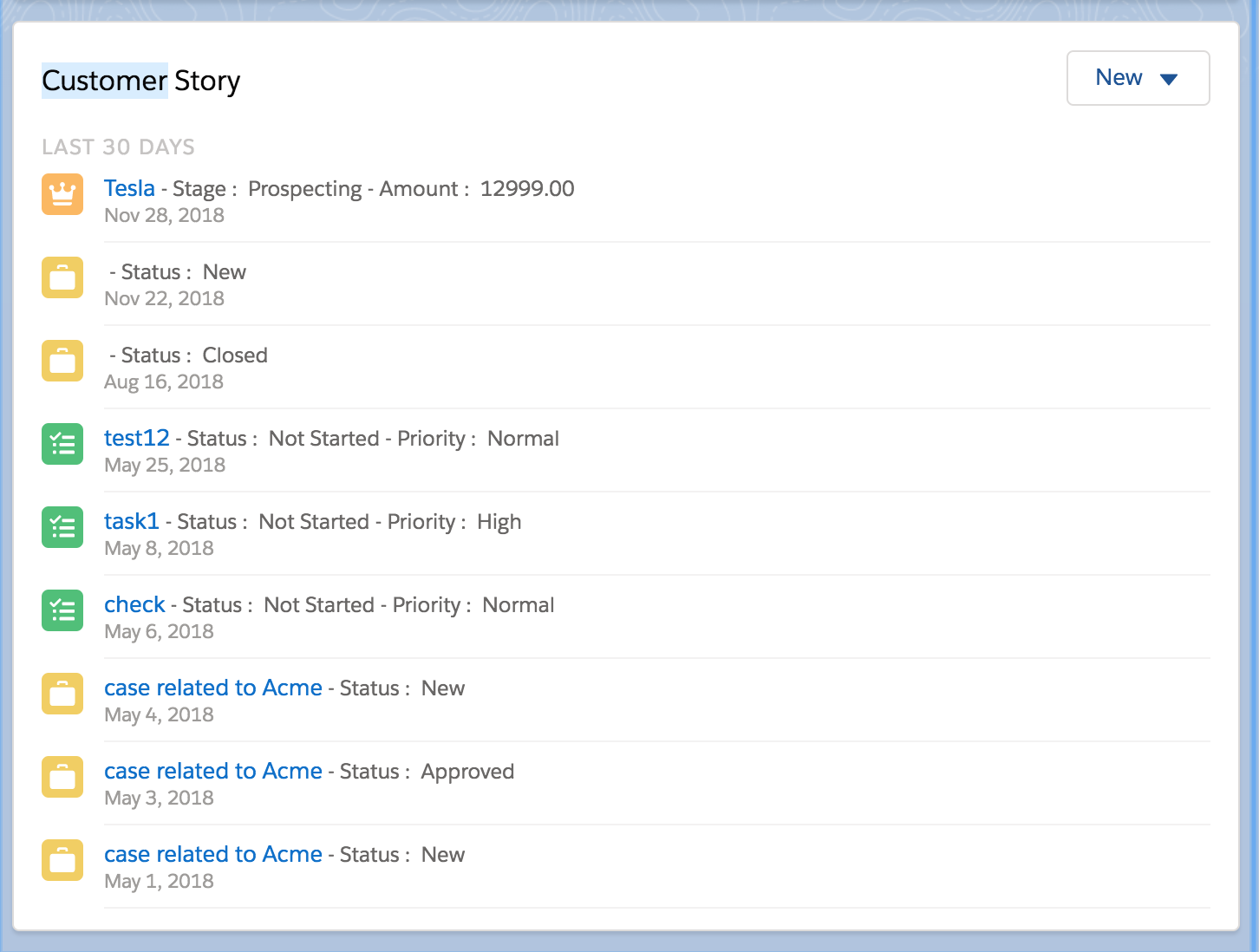Click the May 6, 2018 date
Screen dimensions: 1259x952
click(x=159, y=631)
